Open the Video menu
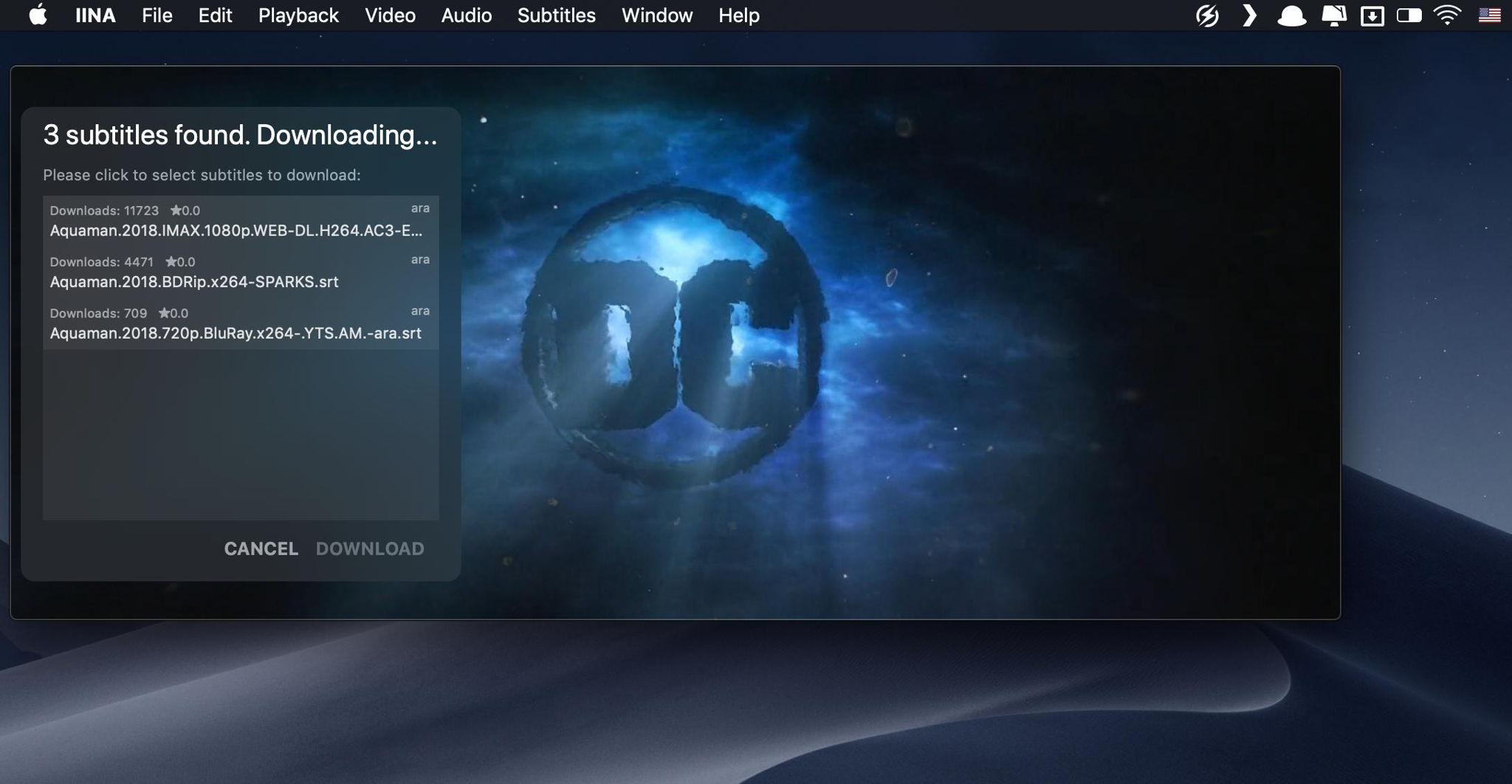The height and width of the screenshot is (784, 1512). tap(390, 16)
